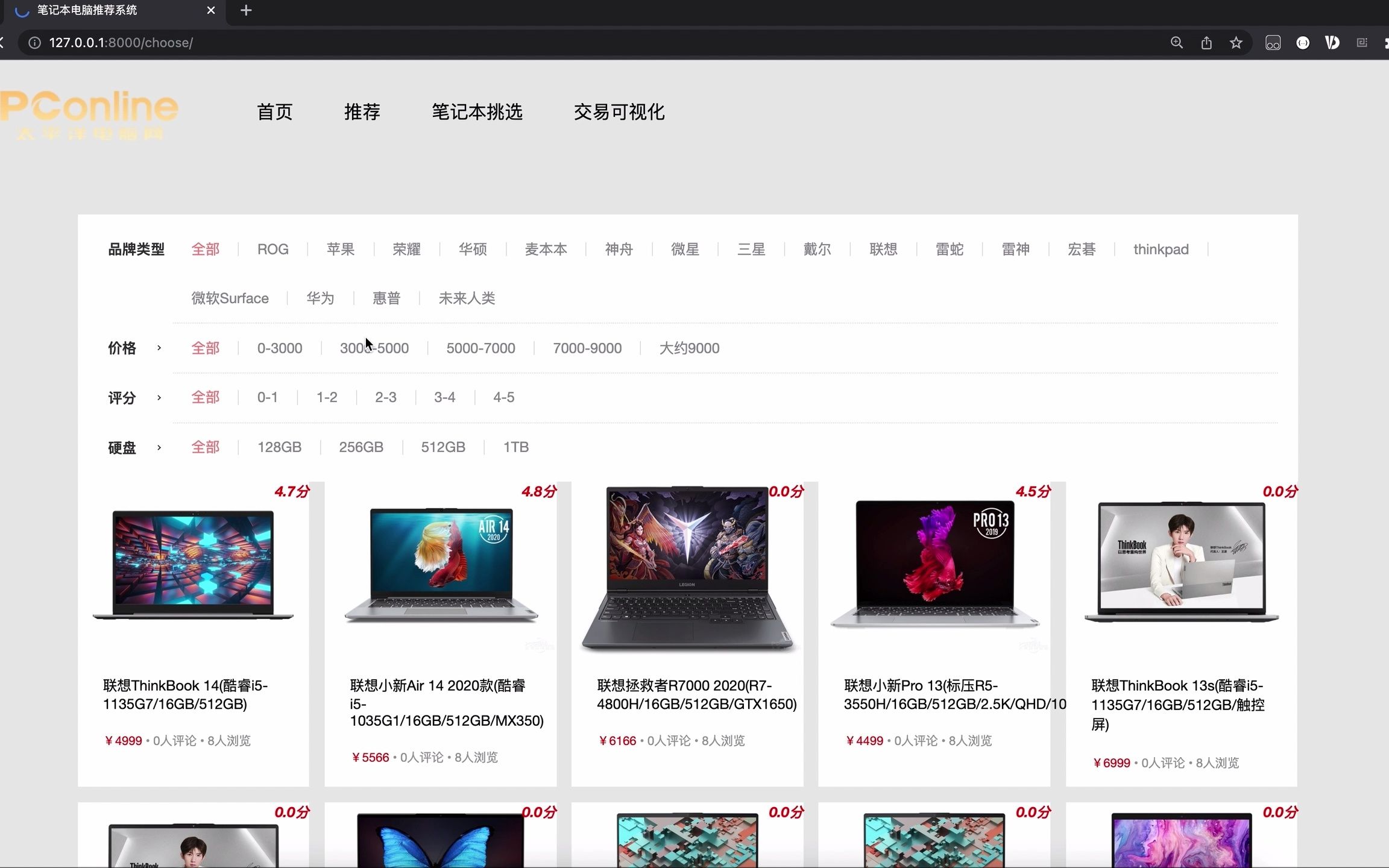Filter by 未来人类 brand
Viewport: 1389px width, 868px height.
coord(467,298)
